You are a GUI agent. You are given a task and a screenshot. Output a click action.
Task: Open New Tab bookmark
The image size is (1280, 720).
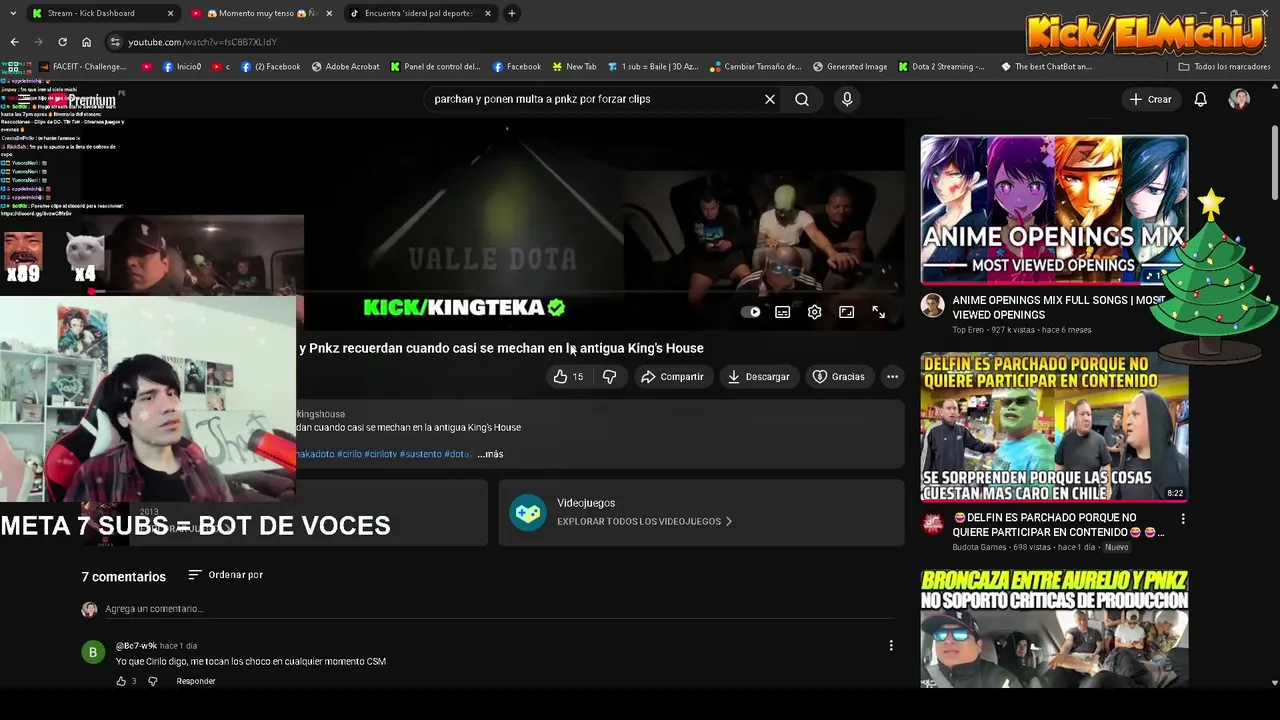click(x=573, y=67)
